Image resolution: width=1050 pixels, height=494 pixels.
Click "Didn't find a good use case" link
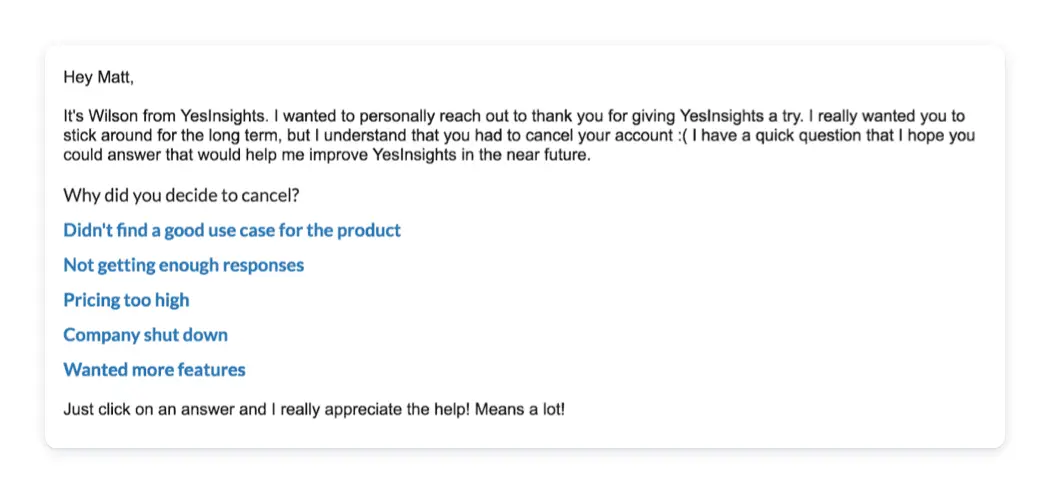click(231, 231)
